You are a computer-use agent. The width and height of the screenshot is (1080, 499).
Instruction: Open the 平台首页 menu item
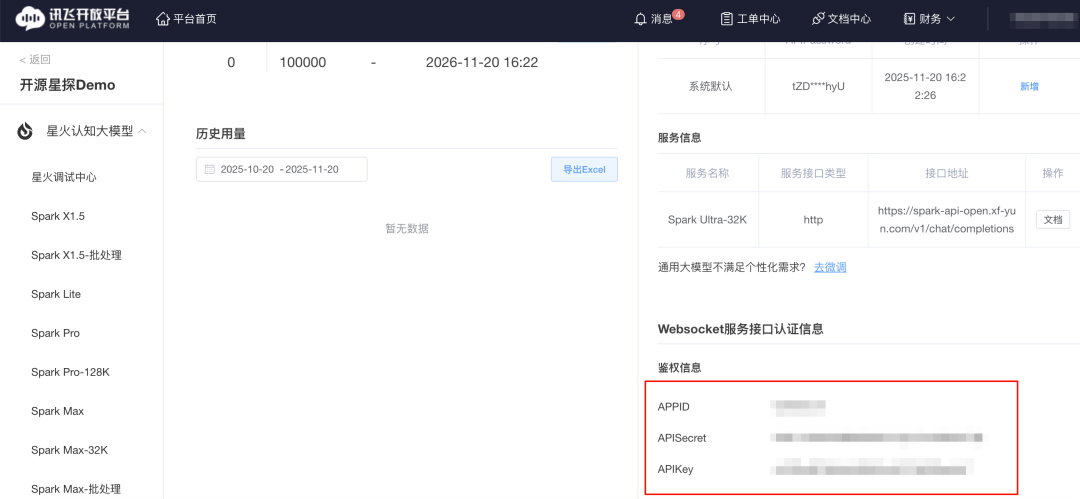(195, 19)
